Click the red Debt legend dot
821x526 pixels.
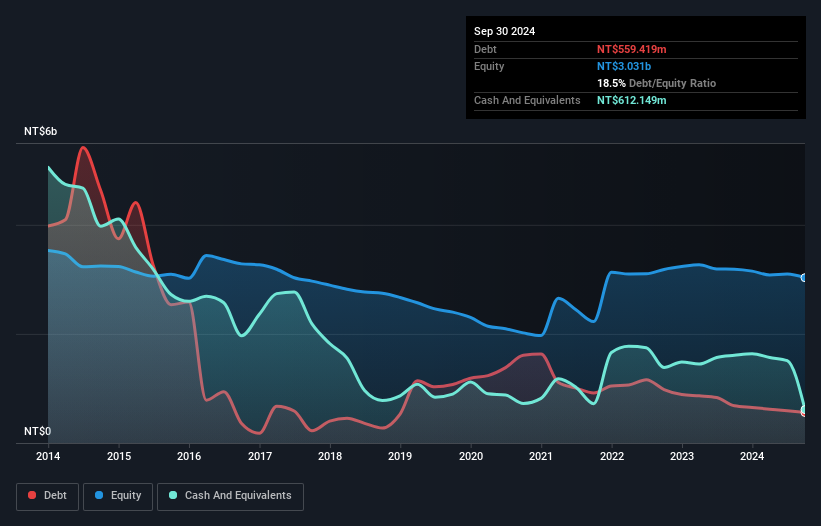click(32, 495)
